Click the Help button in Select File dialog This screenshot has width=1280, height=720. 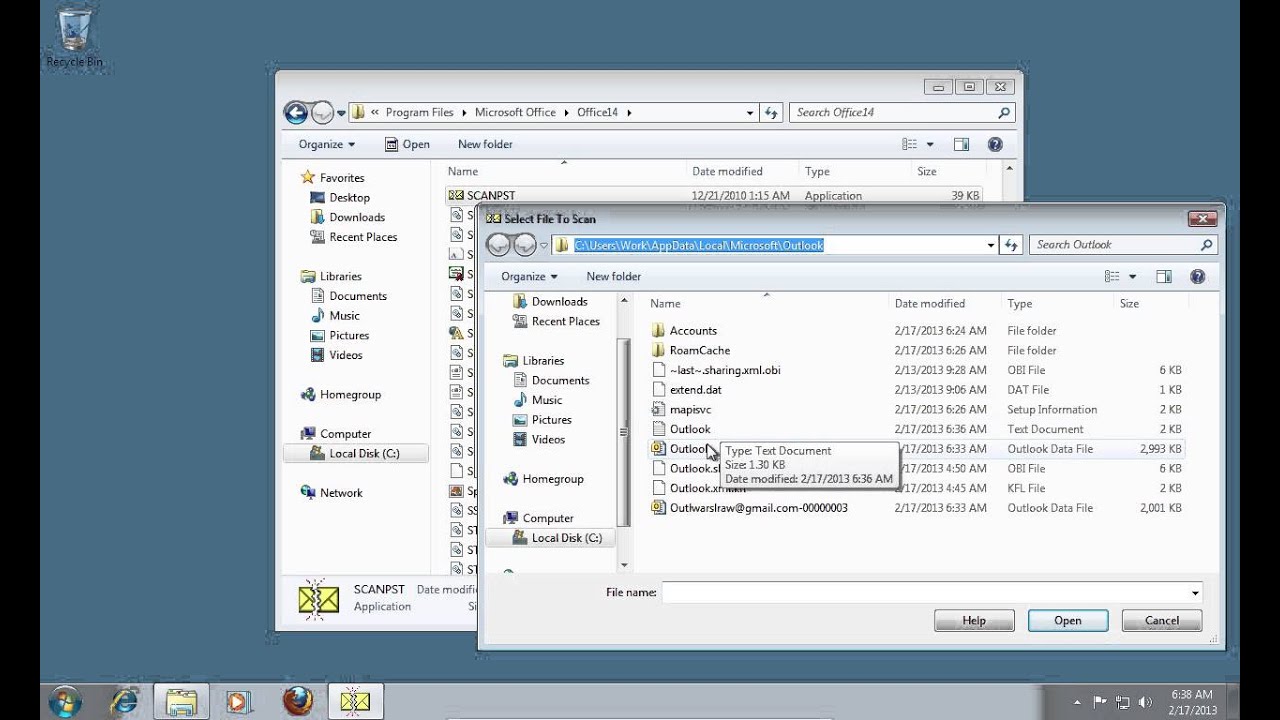tap(974, 620)
